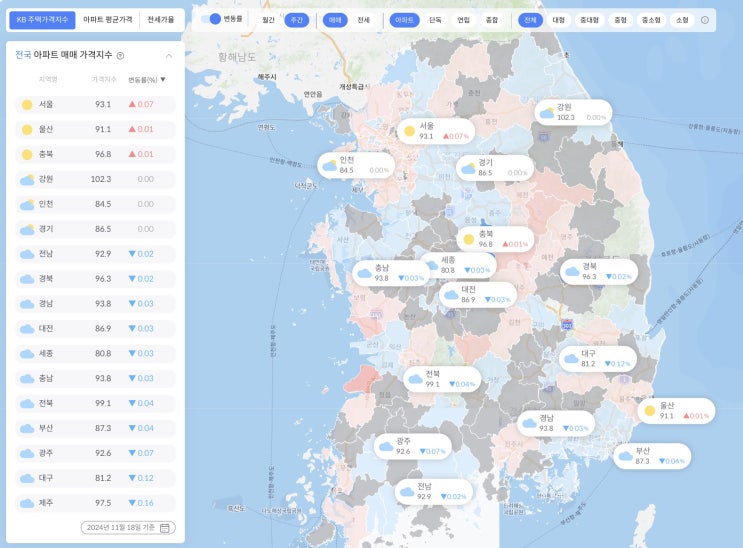
Task: Select 전세 transaction type
Action: pos(363,20)
